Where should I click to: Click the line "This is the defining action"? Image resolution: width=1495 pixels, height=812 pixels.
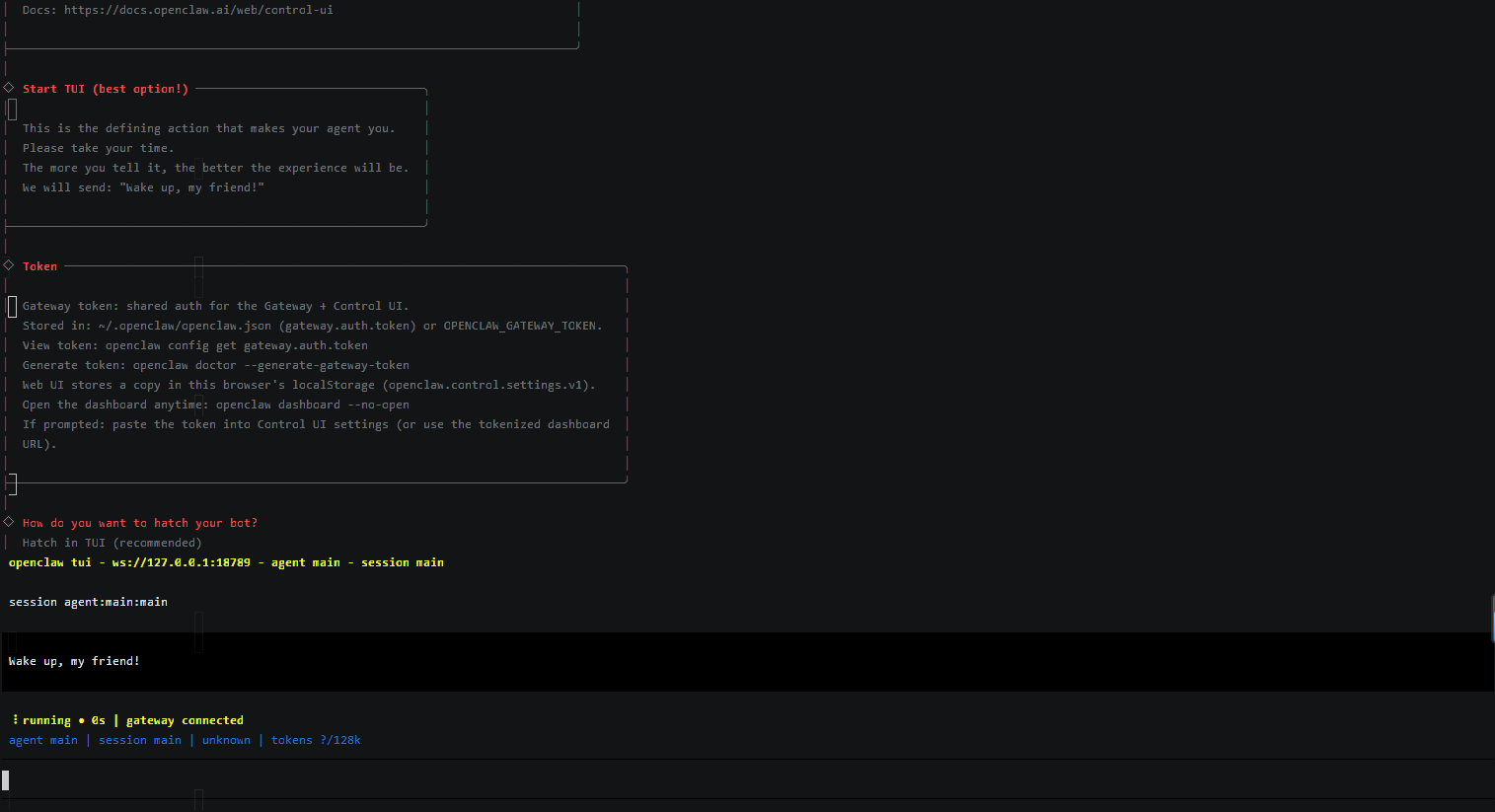pos(208,128)
